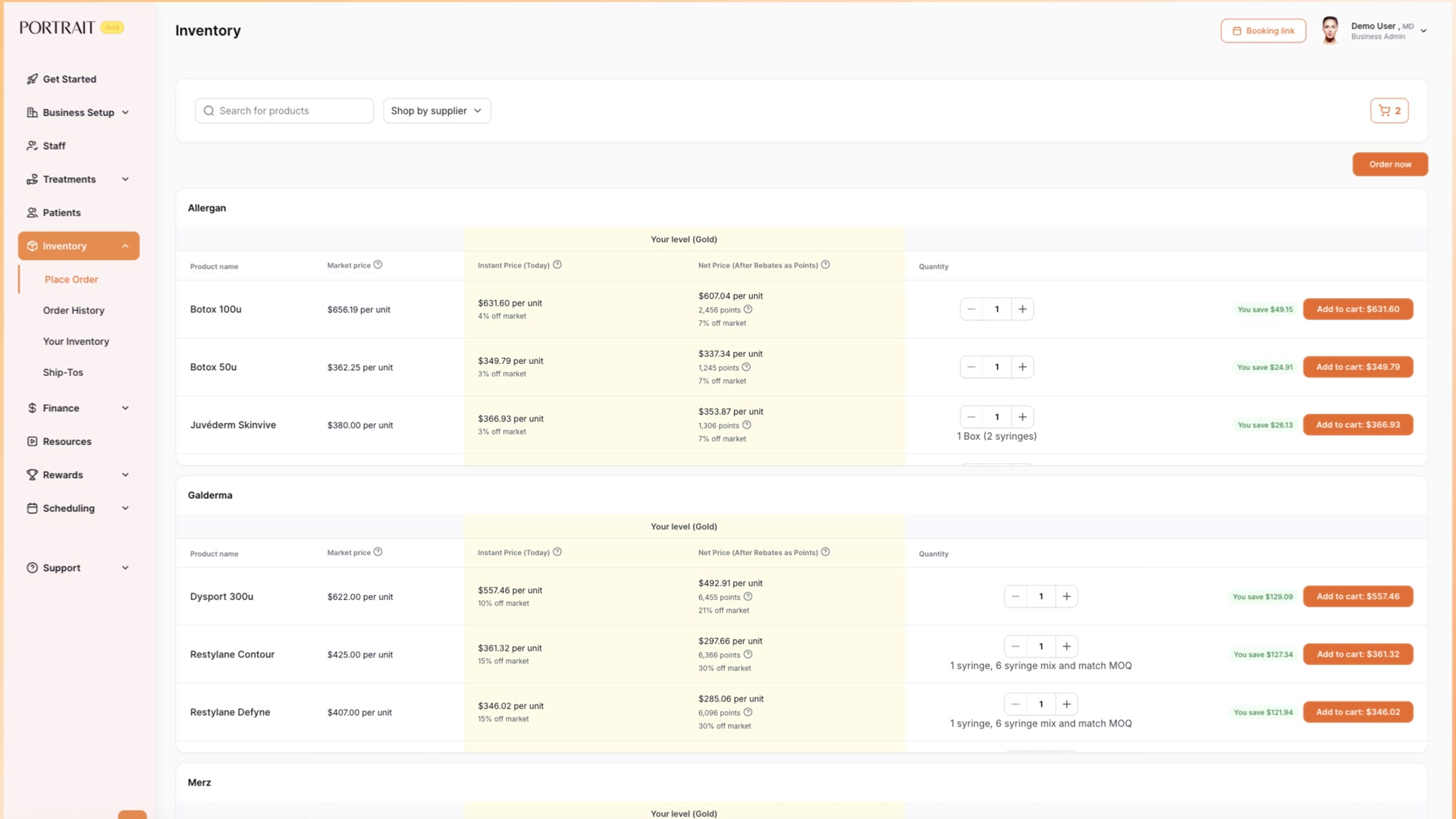The height and width of the screenshot is (819, 1456).
Task: Open the Shop by supplier dropdown
Action: (437, 111)
